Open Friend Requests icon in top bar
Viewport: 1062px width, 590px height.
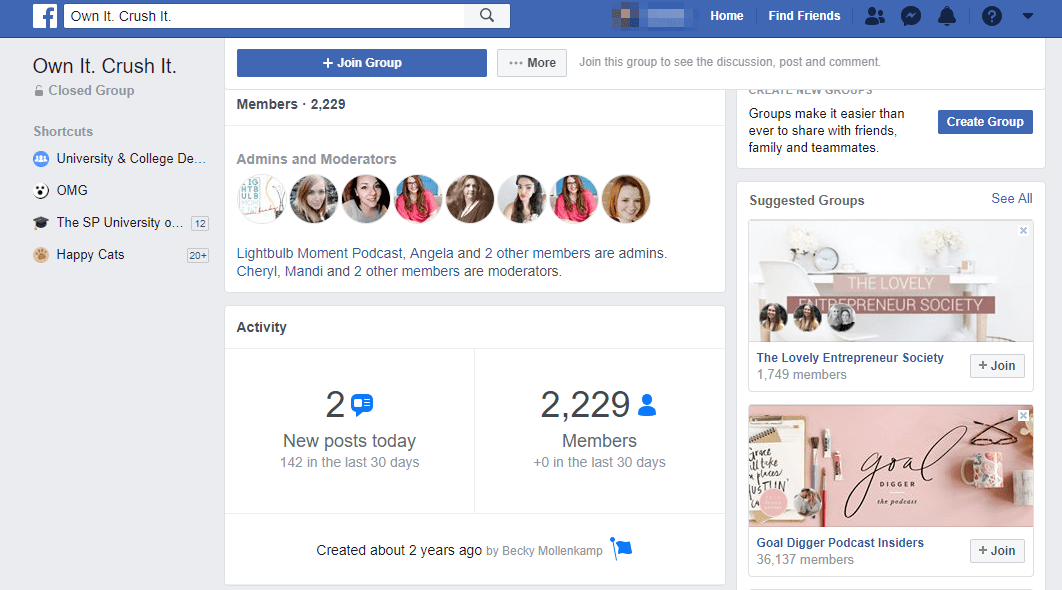pyautogui.click(x=874, y=16)
